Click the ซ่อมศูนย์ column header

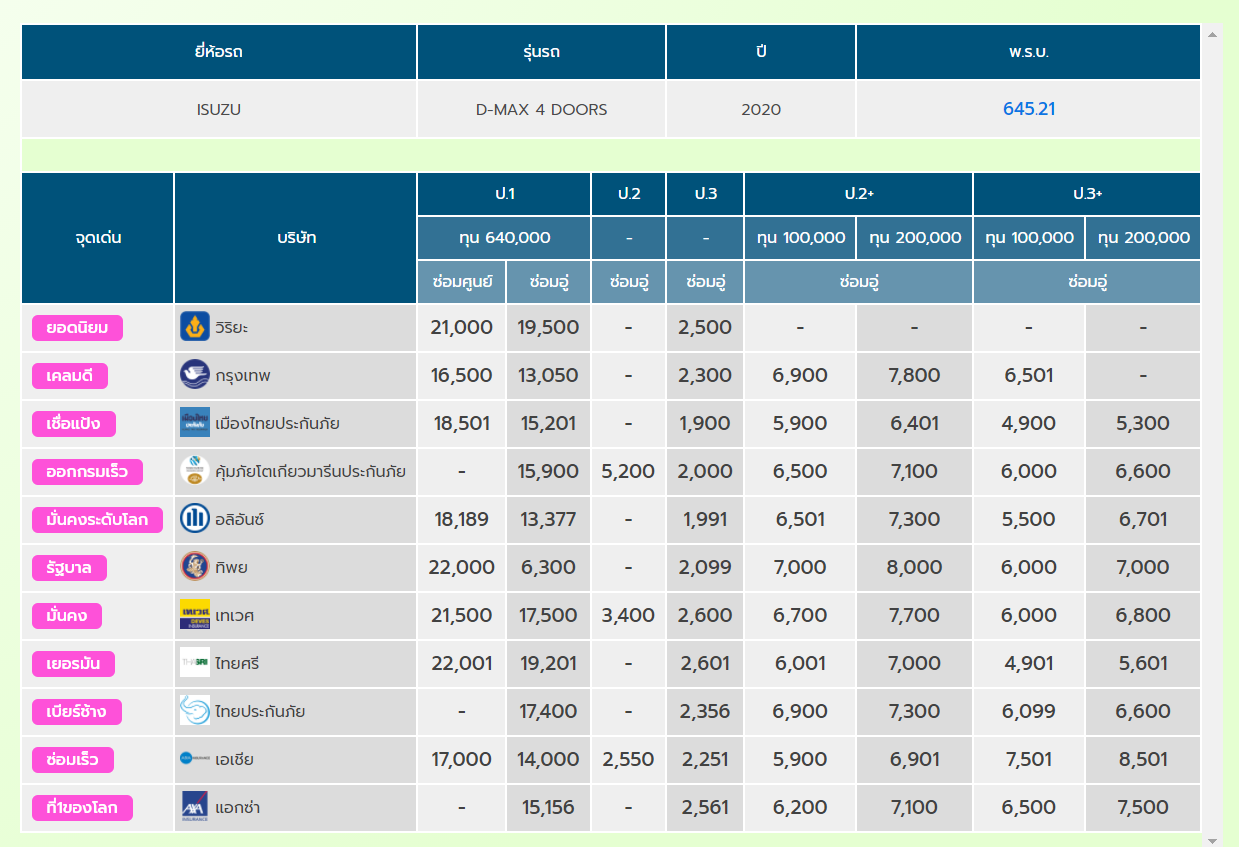pyautogui.click(x=462, y=282)
